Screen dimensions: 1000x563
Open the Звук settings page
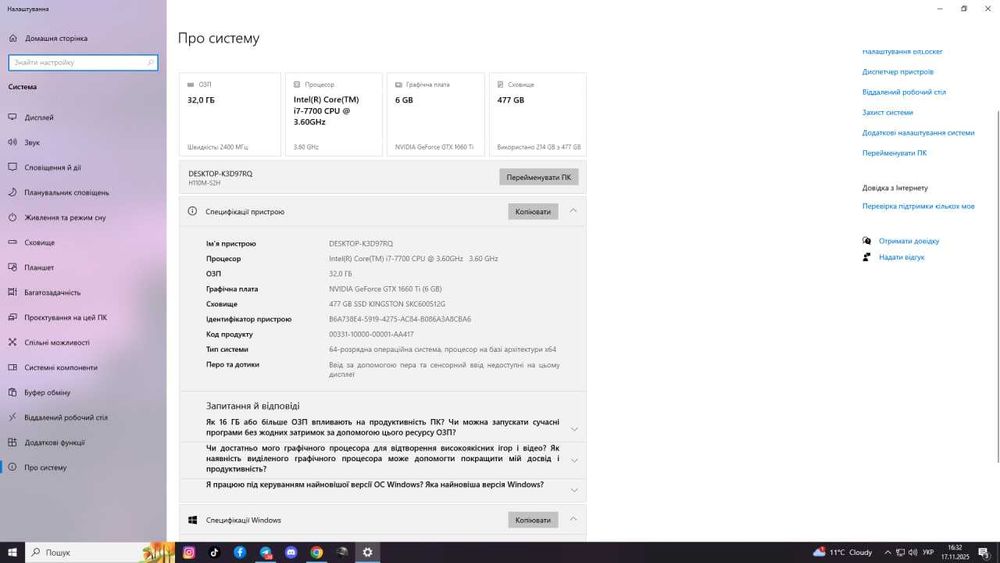[x=83, y=142]
